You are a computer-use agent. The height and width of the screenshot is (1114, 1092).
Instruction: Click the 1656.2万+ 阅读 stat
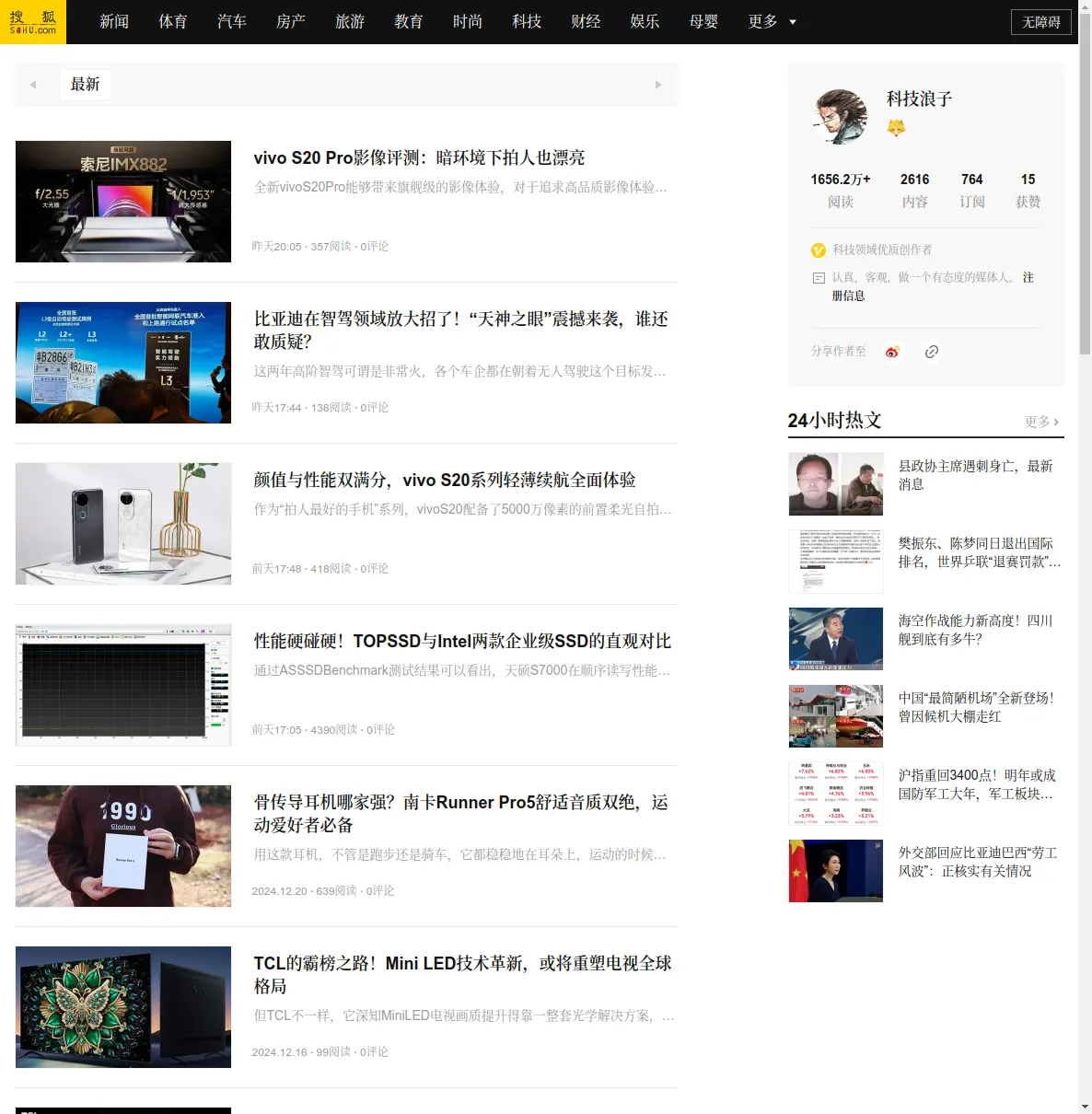[841, 191]
